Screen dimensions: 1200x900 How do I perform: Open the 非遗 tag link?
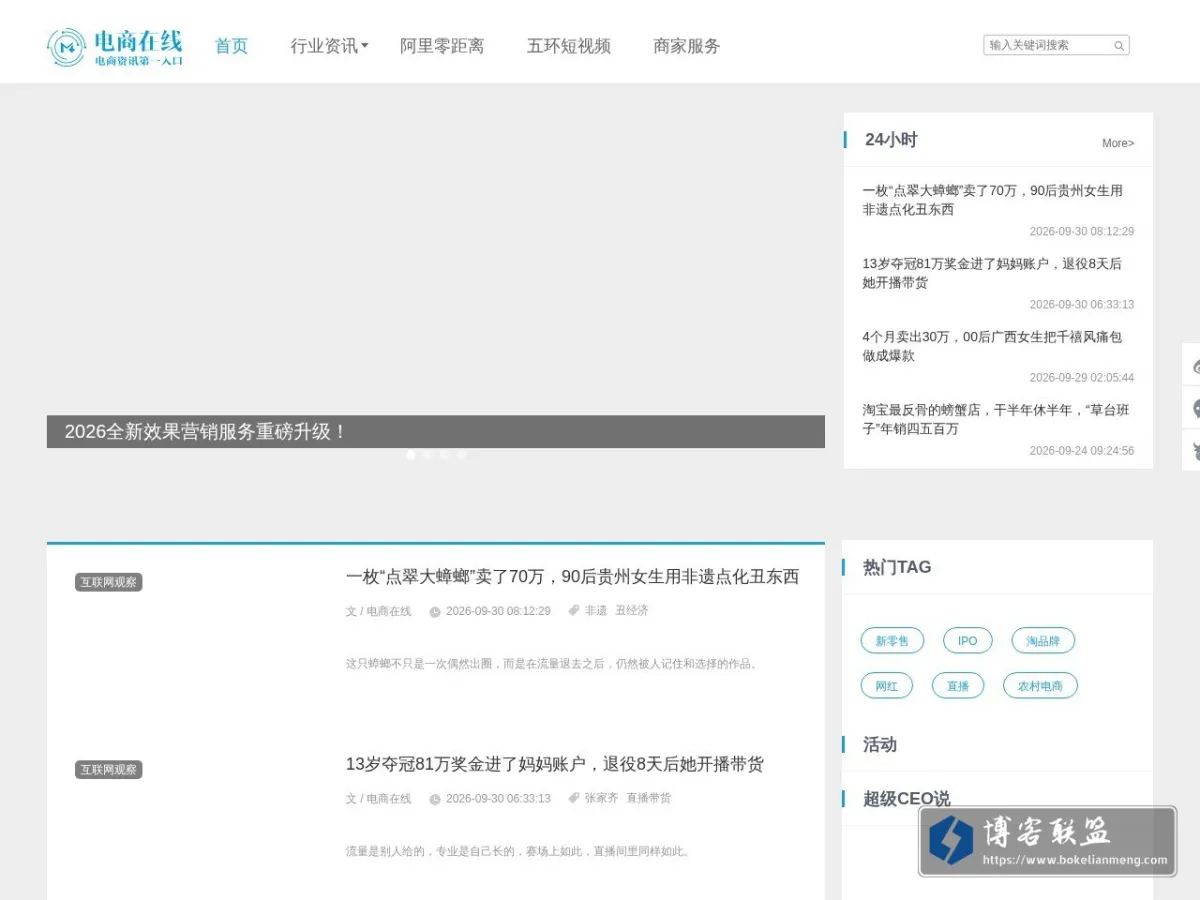596,611
